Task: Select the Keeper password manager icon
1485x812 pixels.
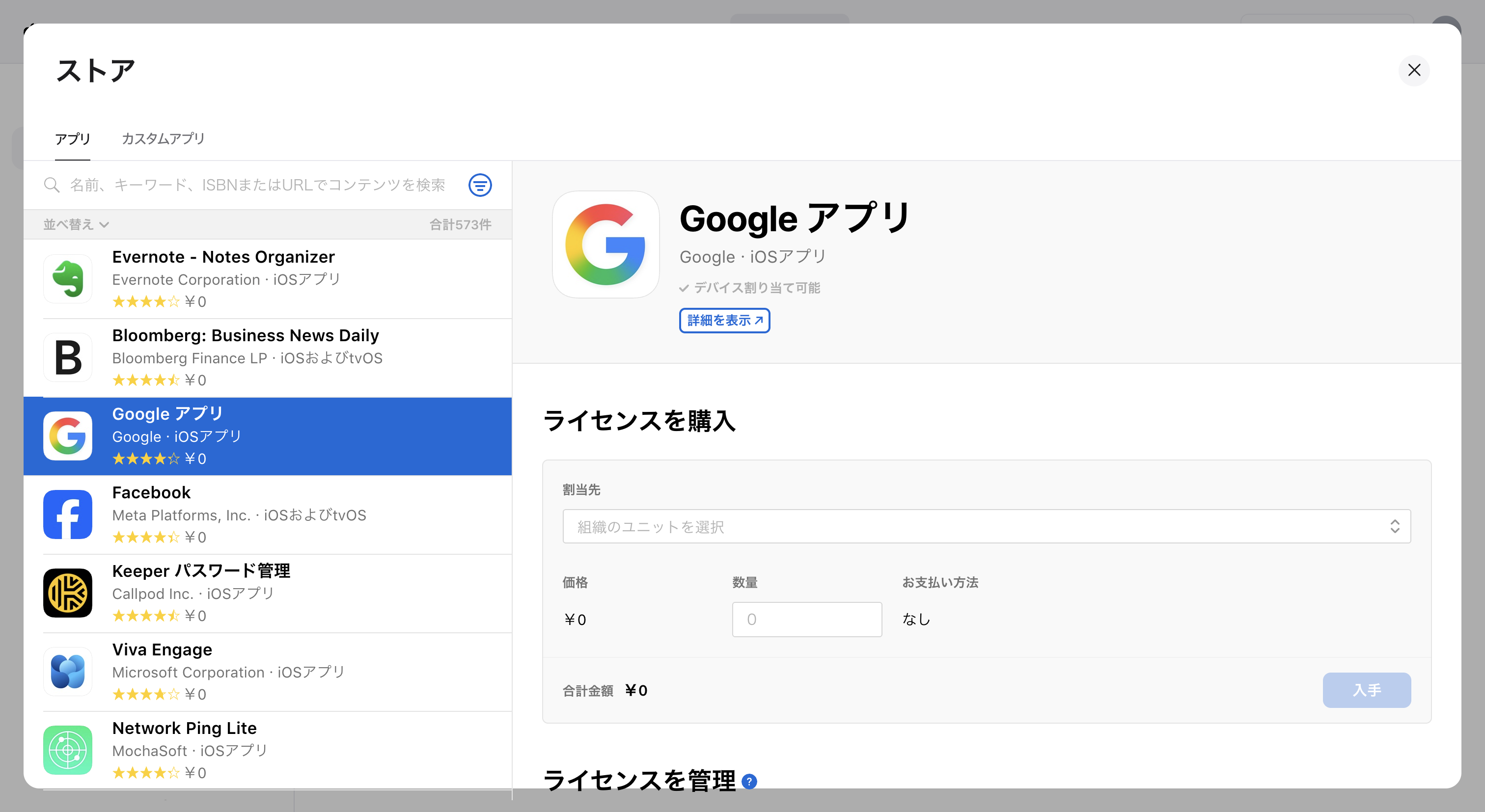Action: coord(67,593)
